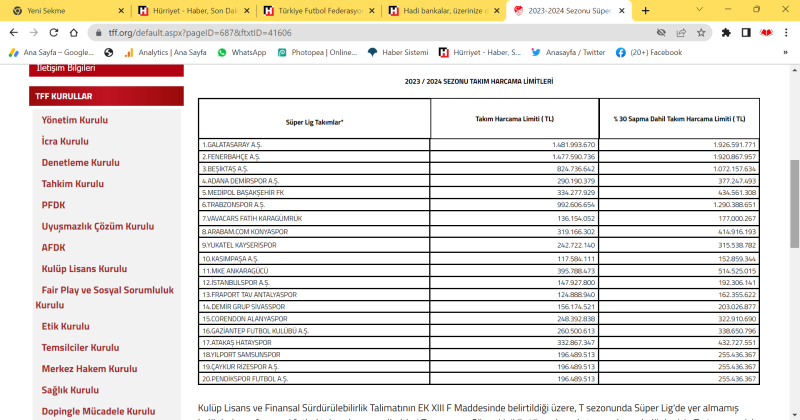This screenshot has height=420, width=800.
Task: Close the 2023-2024 Sezonu Süper tab
Action: click(621, 11)
